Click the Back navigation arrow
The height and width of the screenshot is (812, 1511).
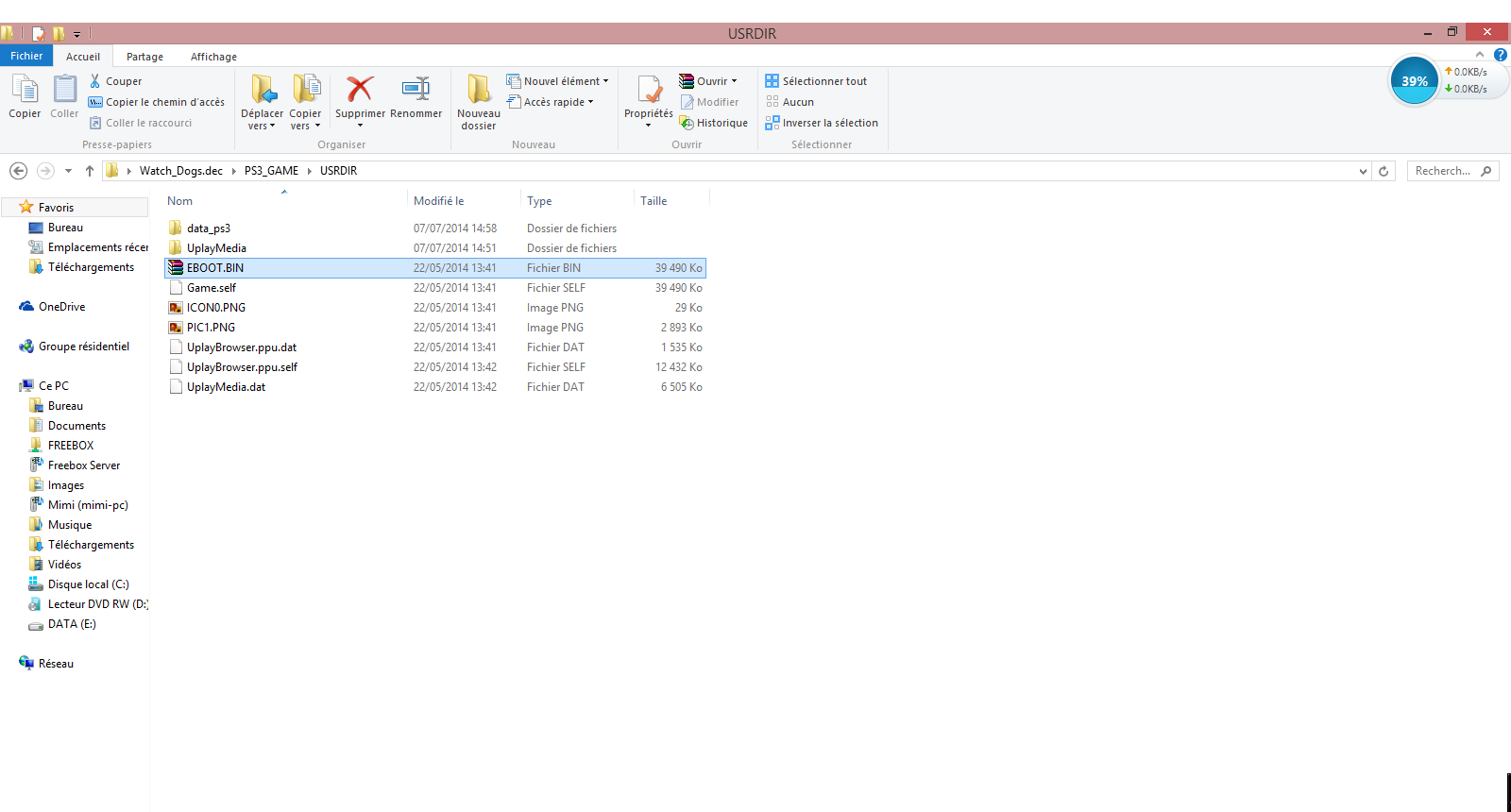coord(18,171)
